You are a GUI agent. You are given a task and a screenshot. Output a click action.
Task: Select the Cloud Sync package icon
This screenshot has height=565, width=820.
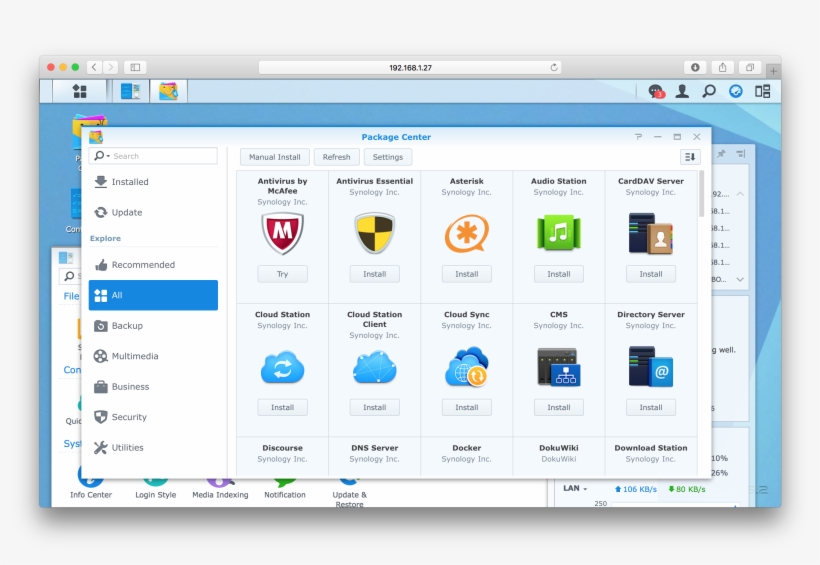(466, 367)
